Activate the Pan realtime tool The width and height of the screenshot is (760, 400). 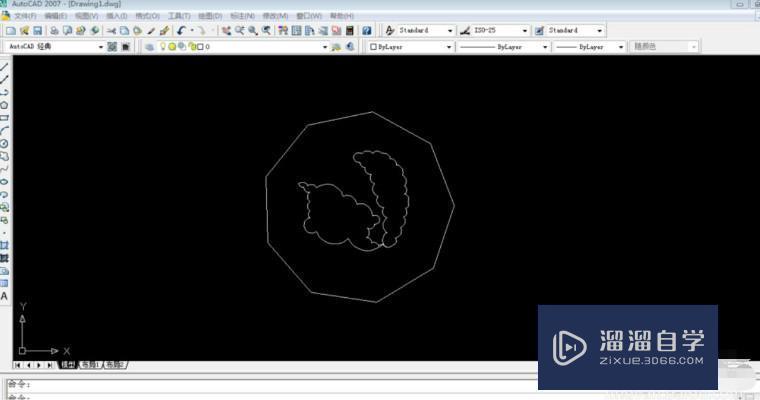pos(226,31)
